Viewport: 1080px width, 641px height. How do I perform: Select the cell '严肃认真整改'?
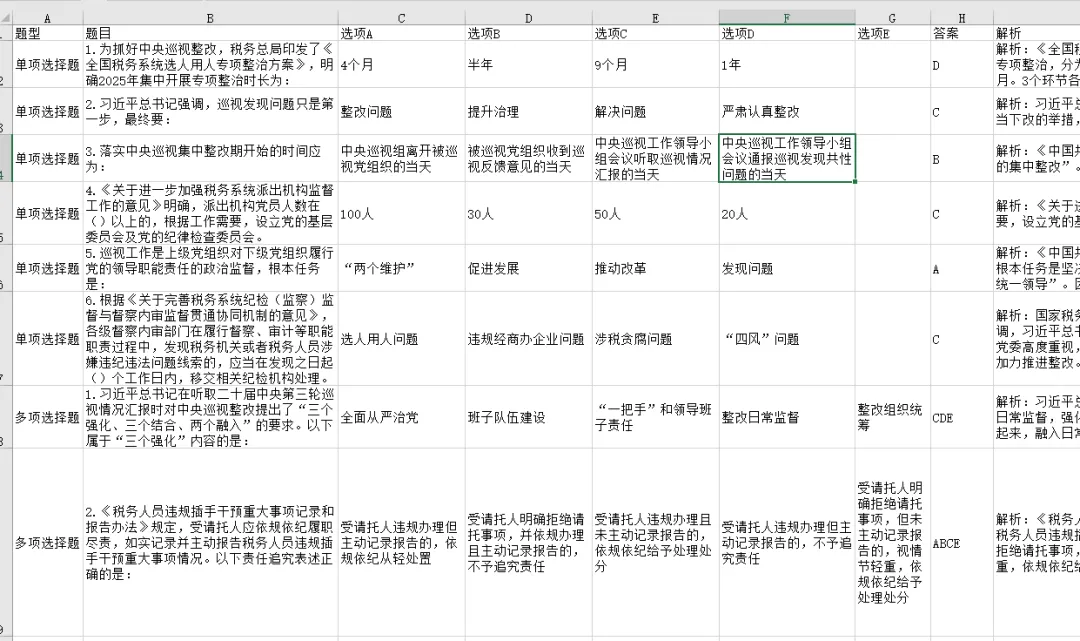[x=787, y=111]
